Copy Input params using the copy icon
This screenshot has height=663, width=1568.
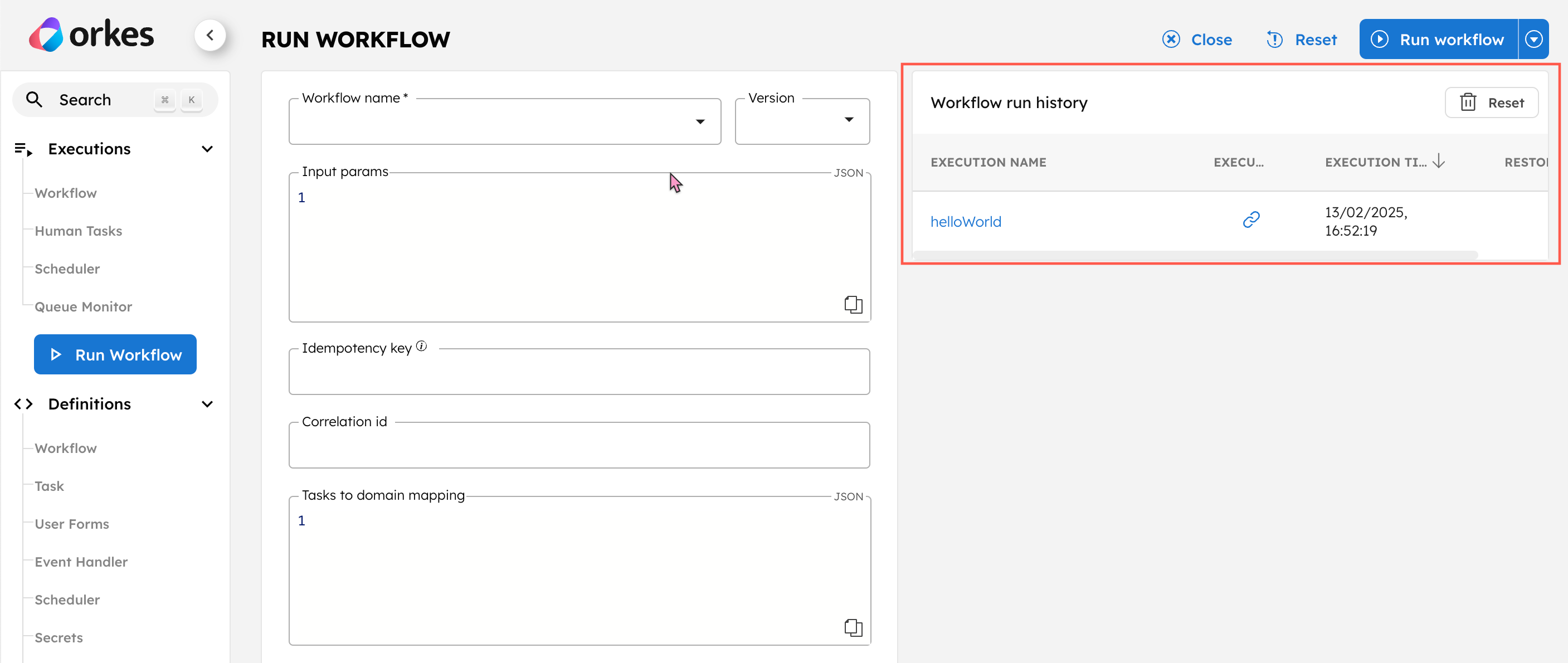pos(854,304)
